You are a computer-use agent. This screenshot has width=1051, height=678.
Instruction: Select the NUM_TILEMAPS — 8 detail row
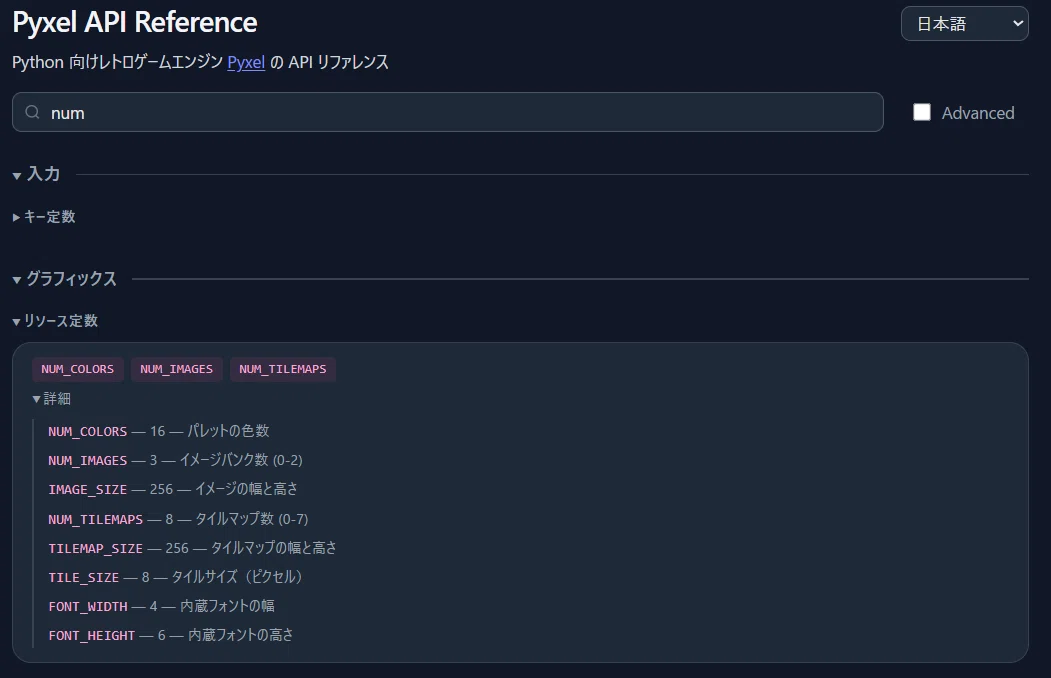[x=178, y=519]
